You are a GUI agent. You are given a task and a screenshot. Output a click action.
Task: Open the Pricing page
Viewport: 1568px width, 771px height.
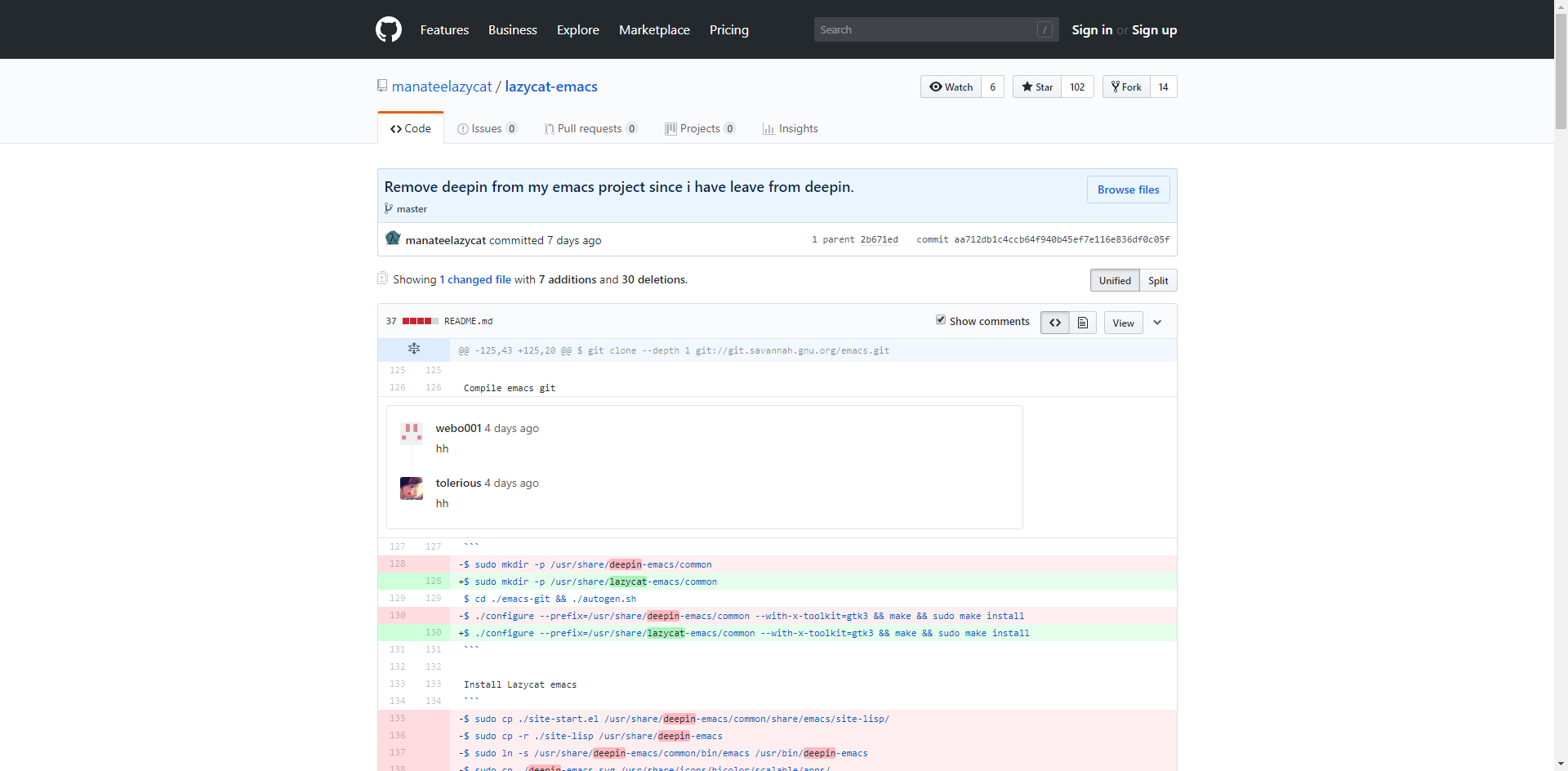(x=729, y=30)
